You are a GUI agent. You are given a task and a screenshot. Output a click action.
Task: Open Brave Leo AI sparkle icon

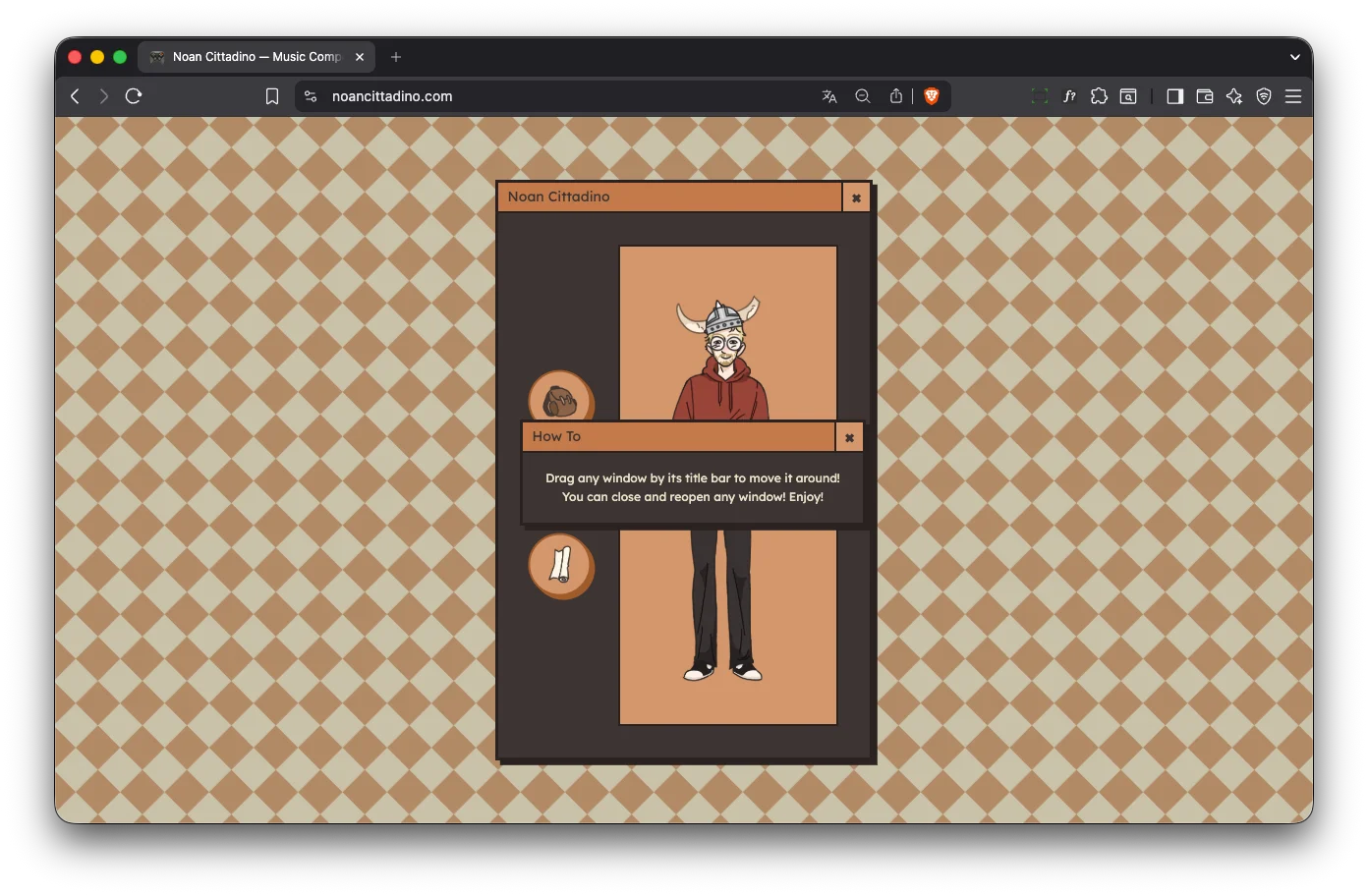pyautogui.click(x=1234, y=96)
